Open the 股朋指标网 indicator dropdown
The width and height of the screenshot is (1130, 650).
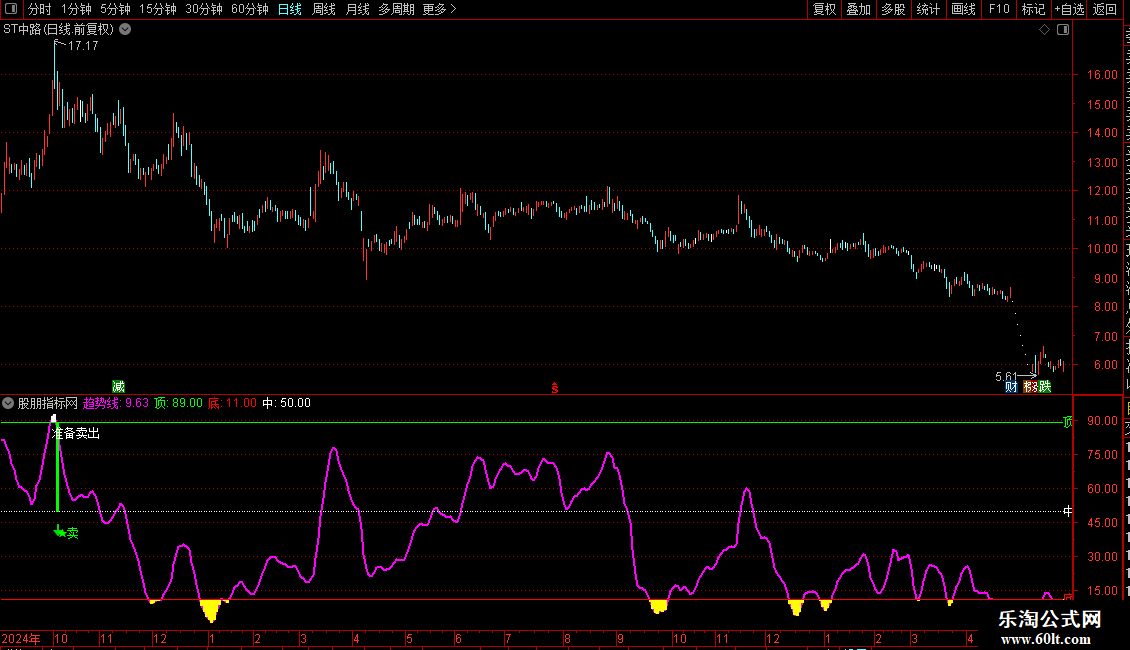coord(8,403)
